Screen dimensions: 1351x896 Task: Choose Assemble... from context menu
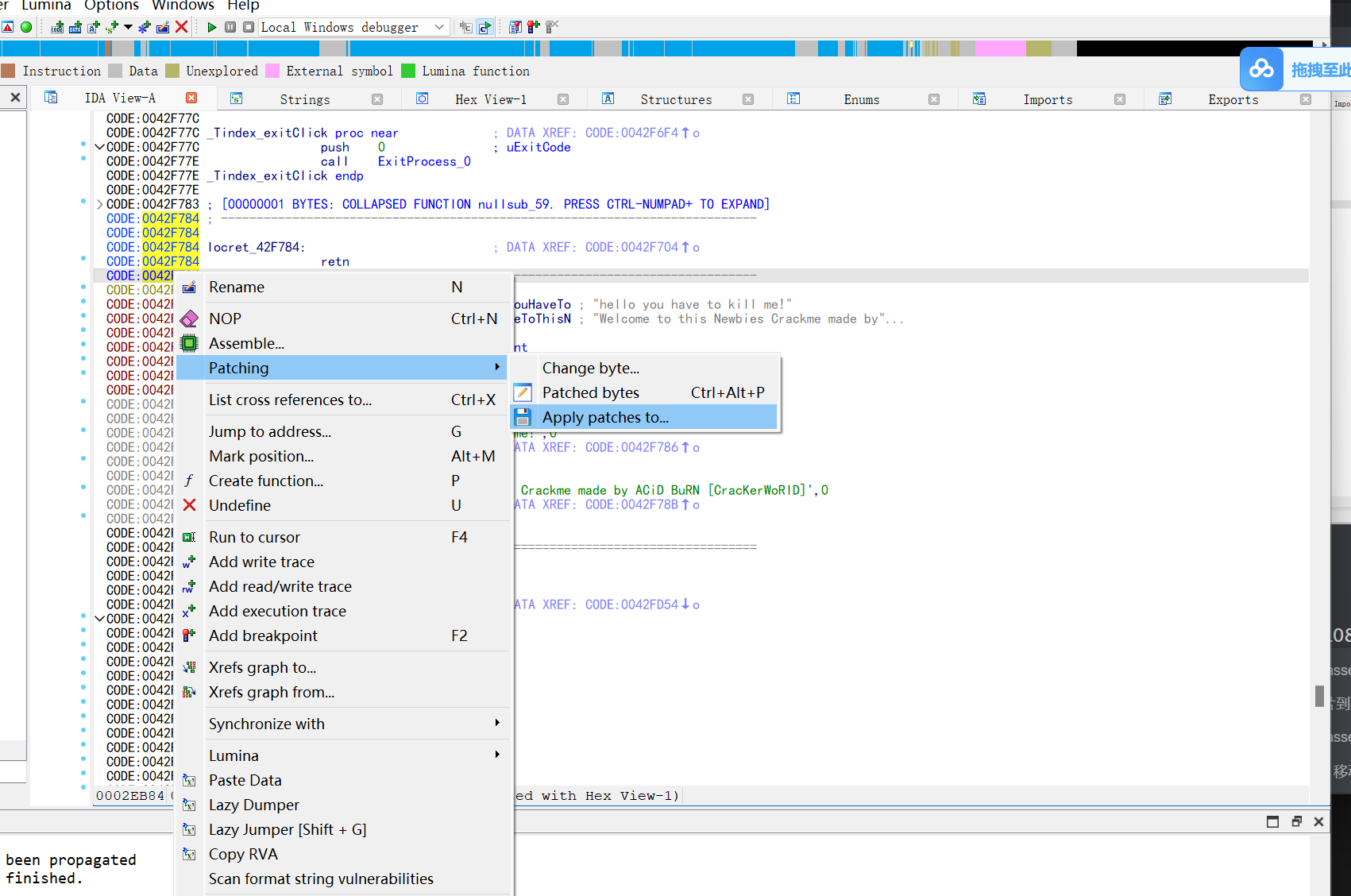click(343, 343)
